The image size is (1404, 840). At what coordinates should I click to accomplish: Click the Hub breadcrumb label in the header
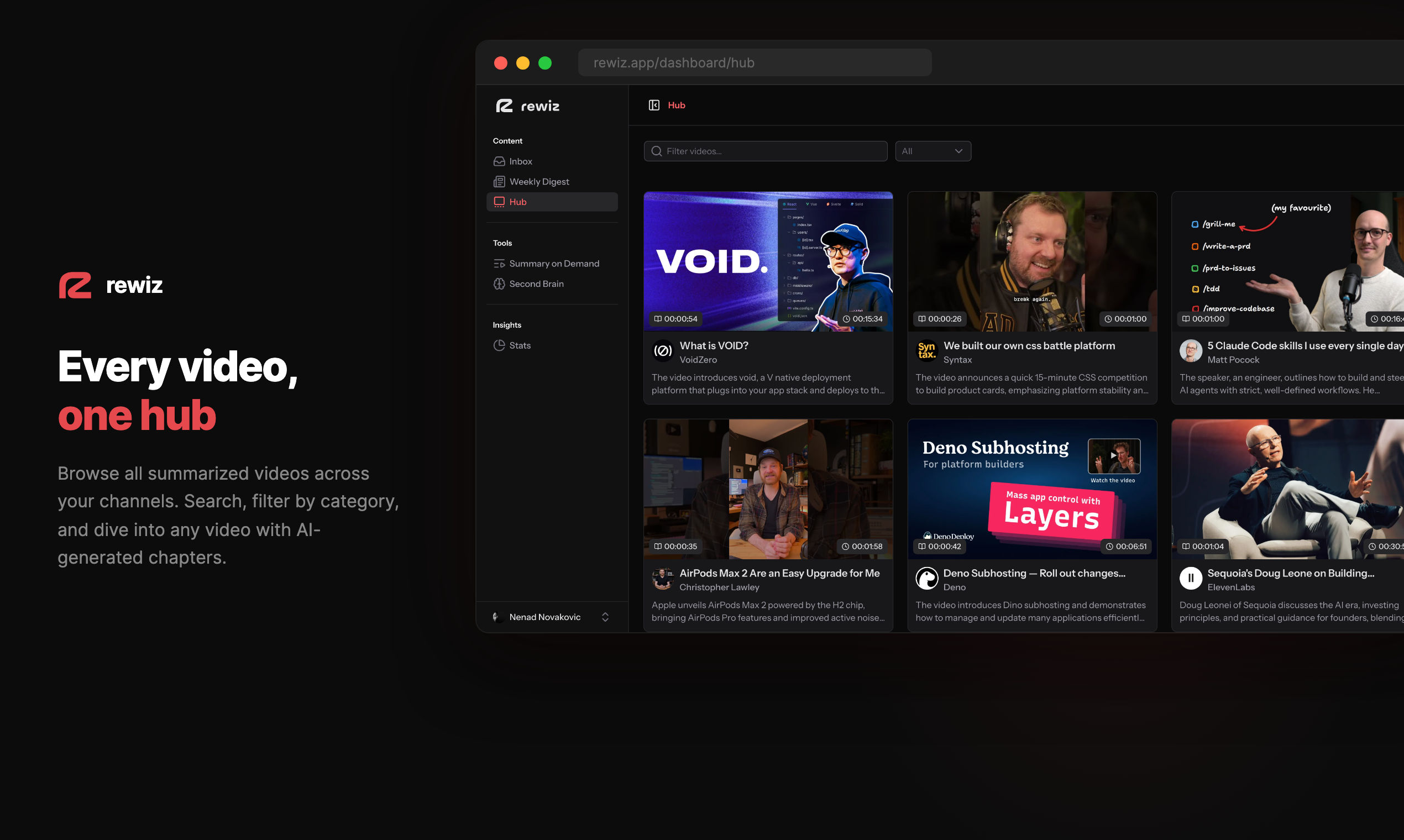tap(676, 106)
